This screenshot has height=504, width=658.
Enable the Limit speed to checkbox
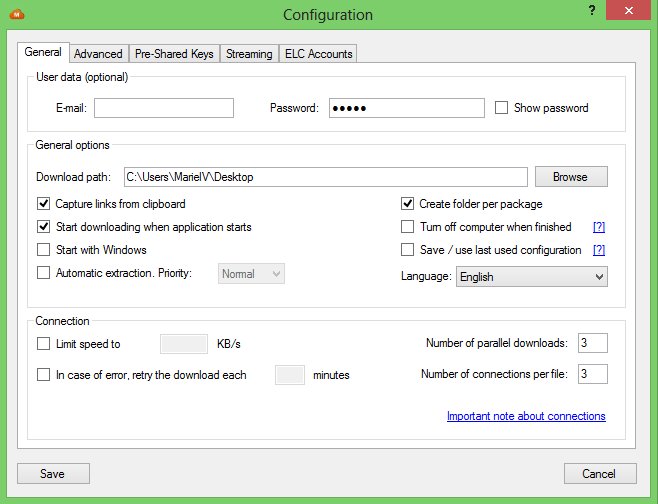click(x=44, y=344)
